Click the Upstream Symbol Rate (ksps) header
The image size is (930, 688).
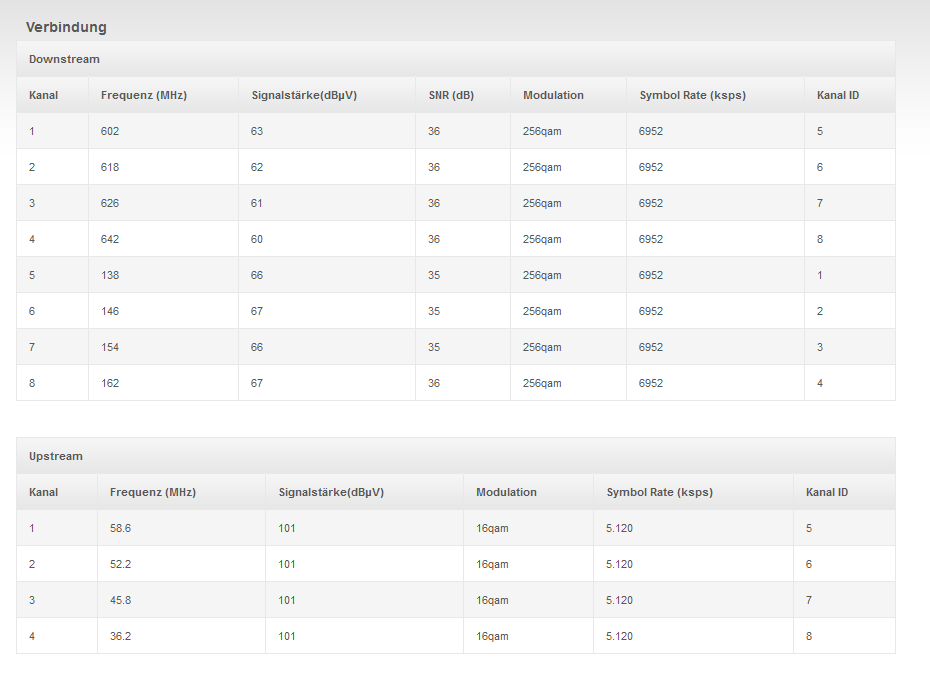point(659,492)
